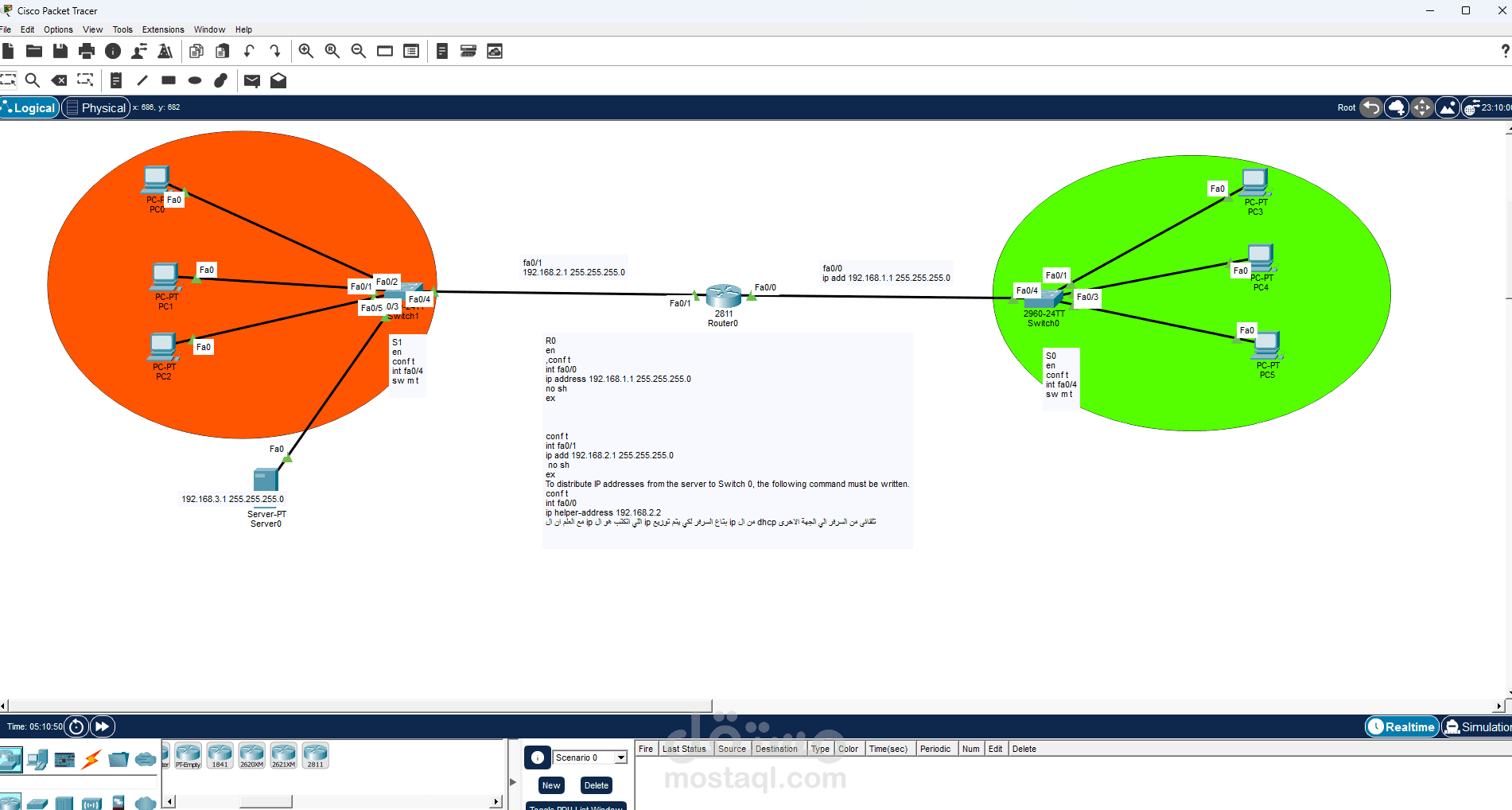This screenshot has height=810, width=1512.
Task: Open the Help menu
Action: click(x=243, y=29)
